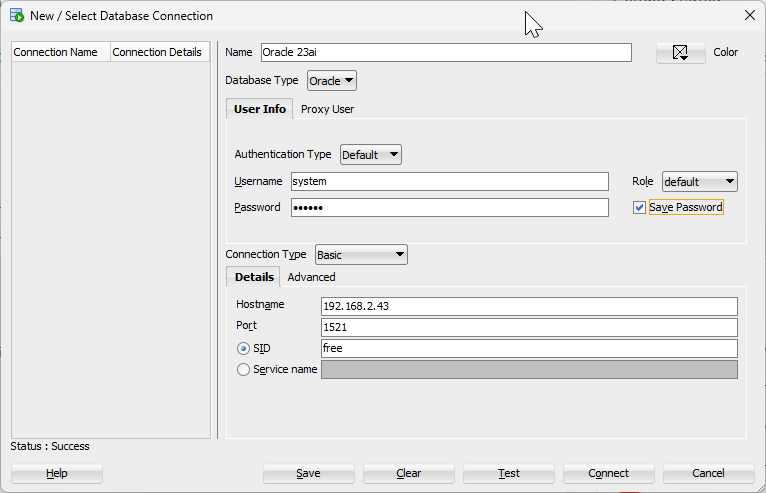
Task: Switch to the User Info tab
Action: point(259,109)
